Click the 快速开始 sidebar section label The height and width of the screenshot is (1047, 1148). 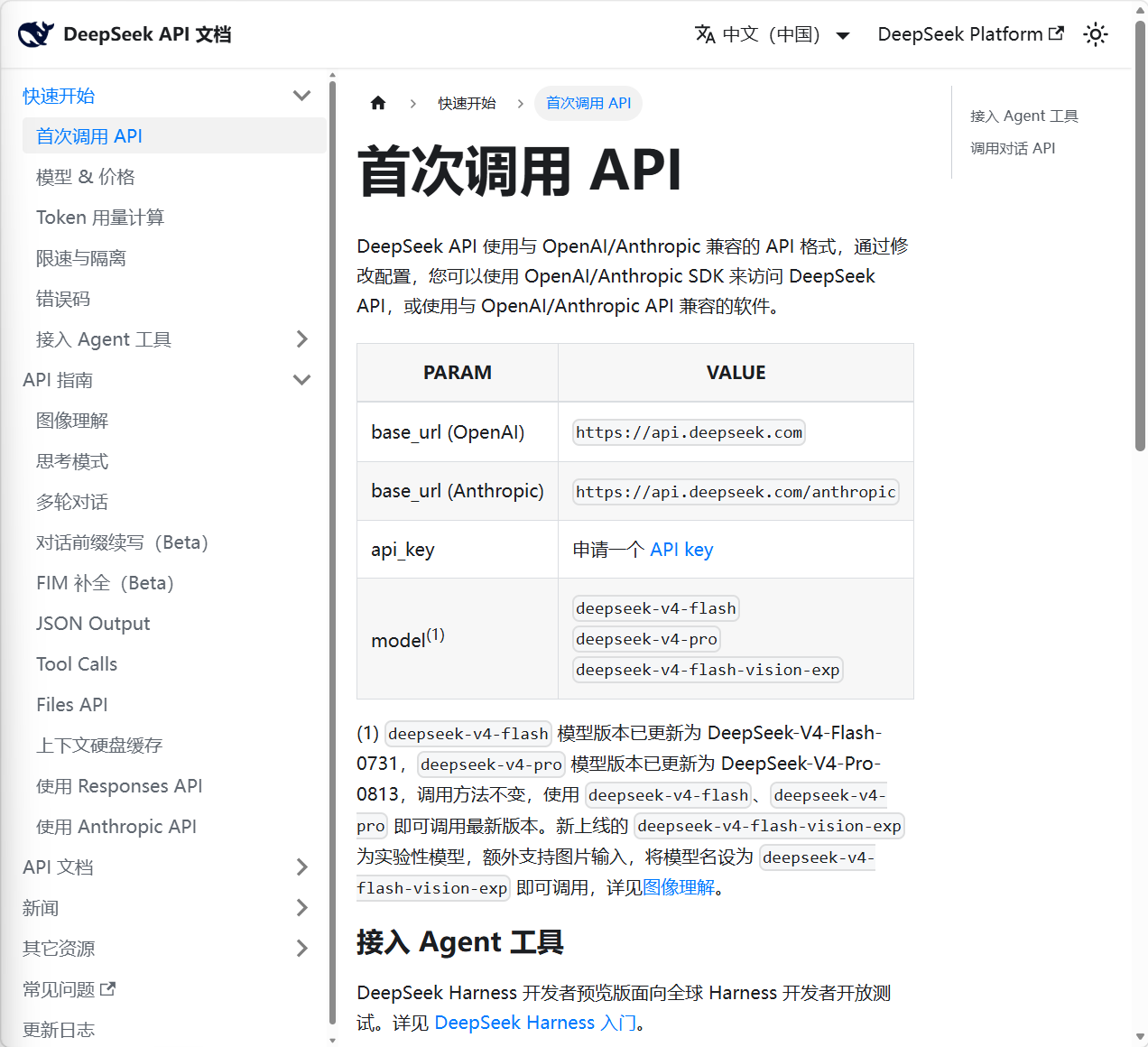[59, 96]
